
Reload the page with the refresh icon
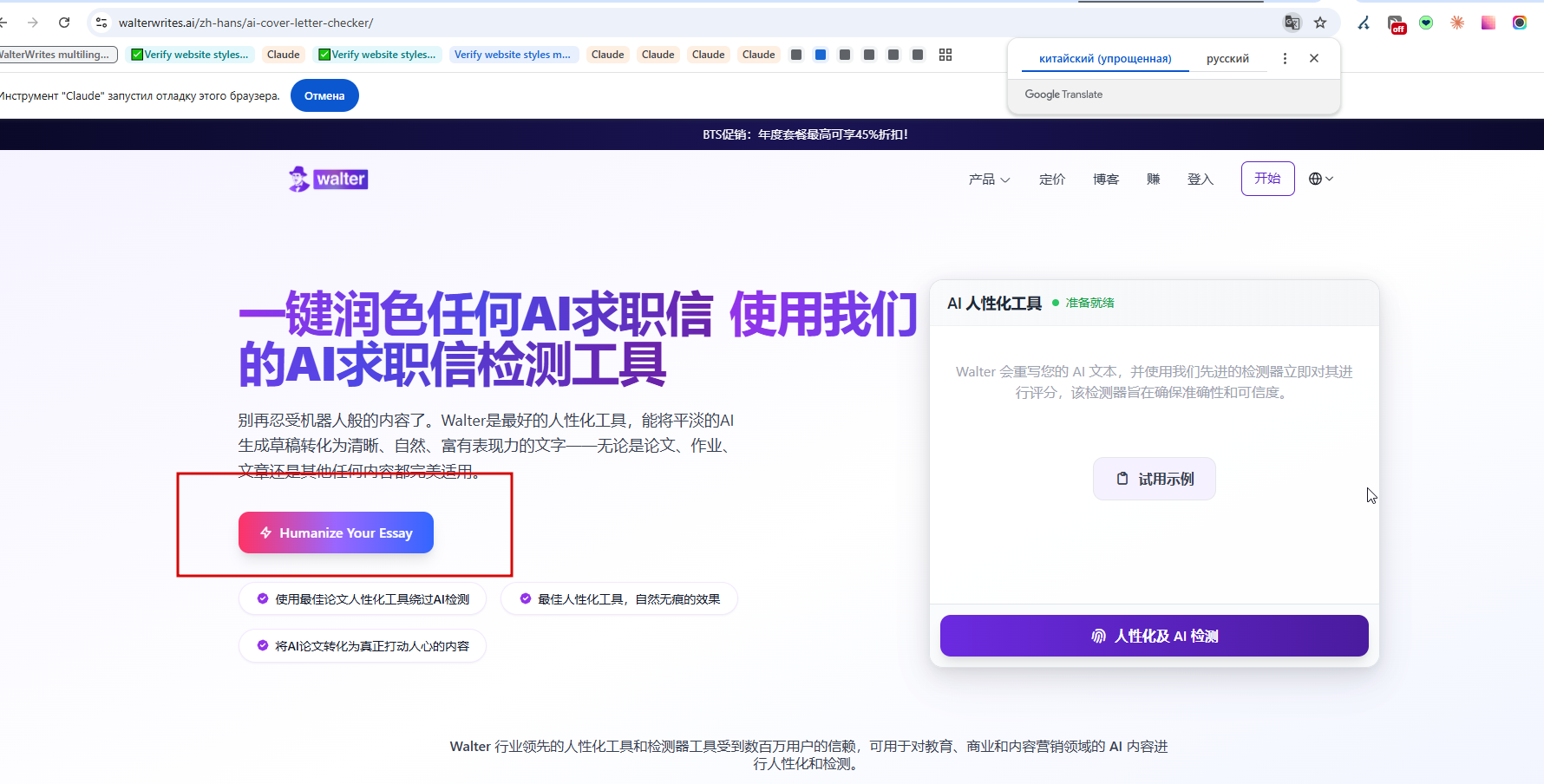[x=64, y=23]
